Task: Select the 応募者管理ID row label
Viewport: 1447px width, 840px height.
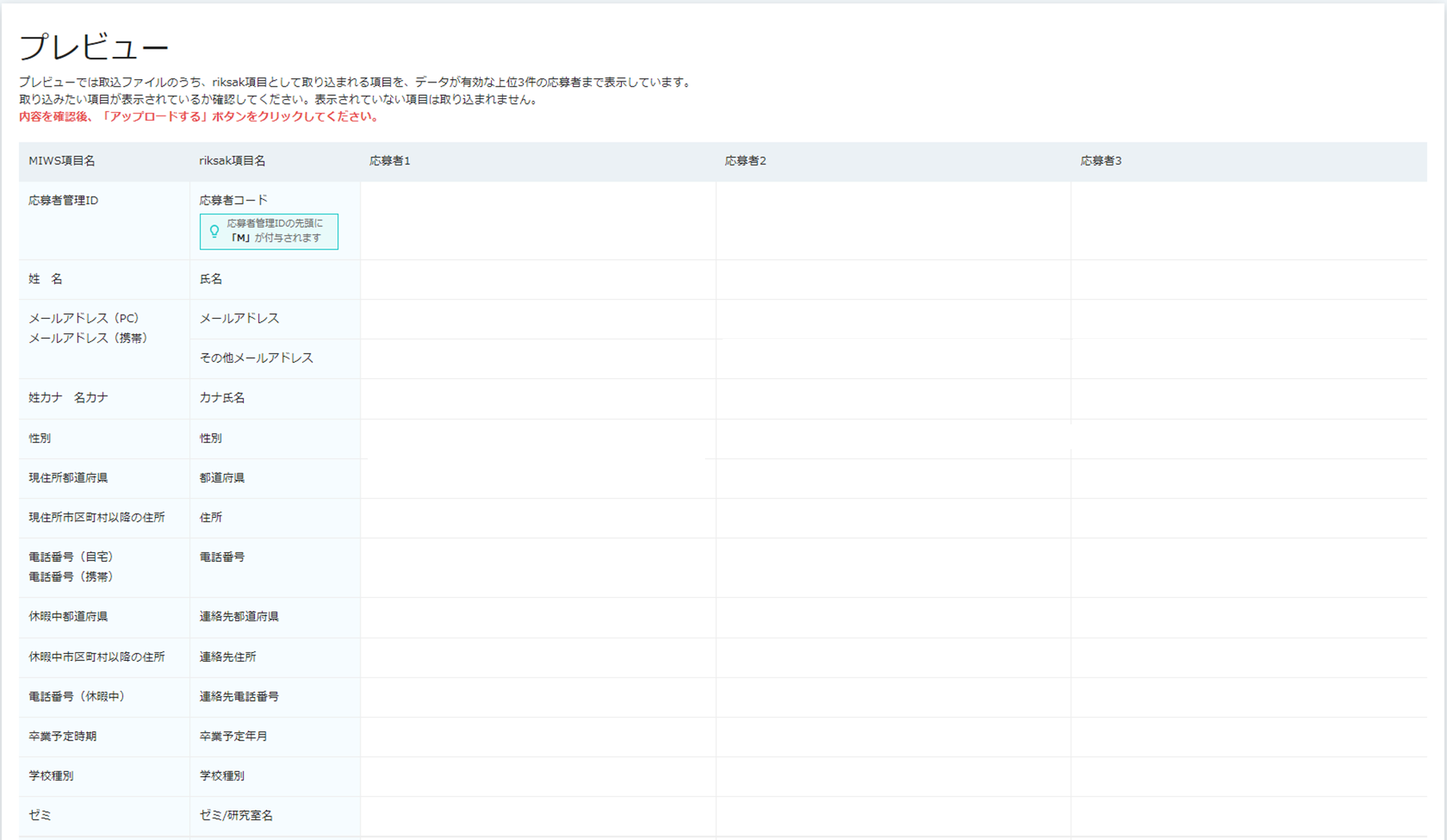Action: (63, 201)
